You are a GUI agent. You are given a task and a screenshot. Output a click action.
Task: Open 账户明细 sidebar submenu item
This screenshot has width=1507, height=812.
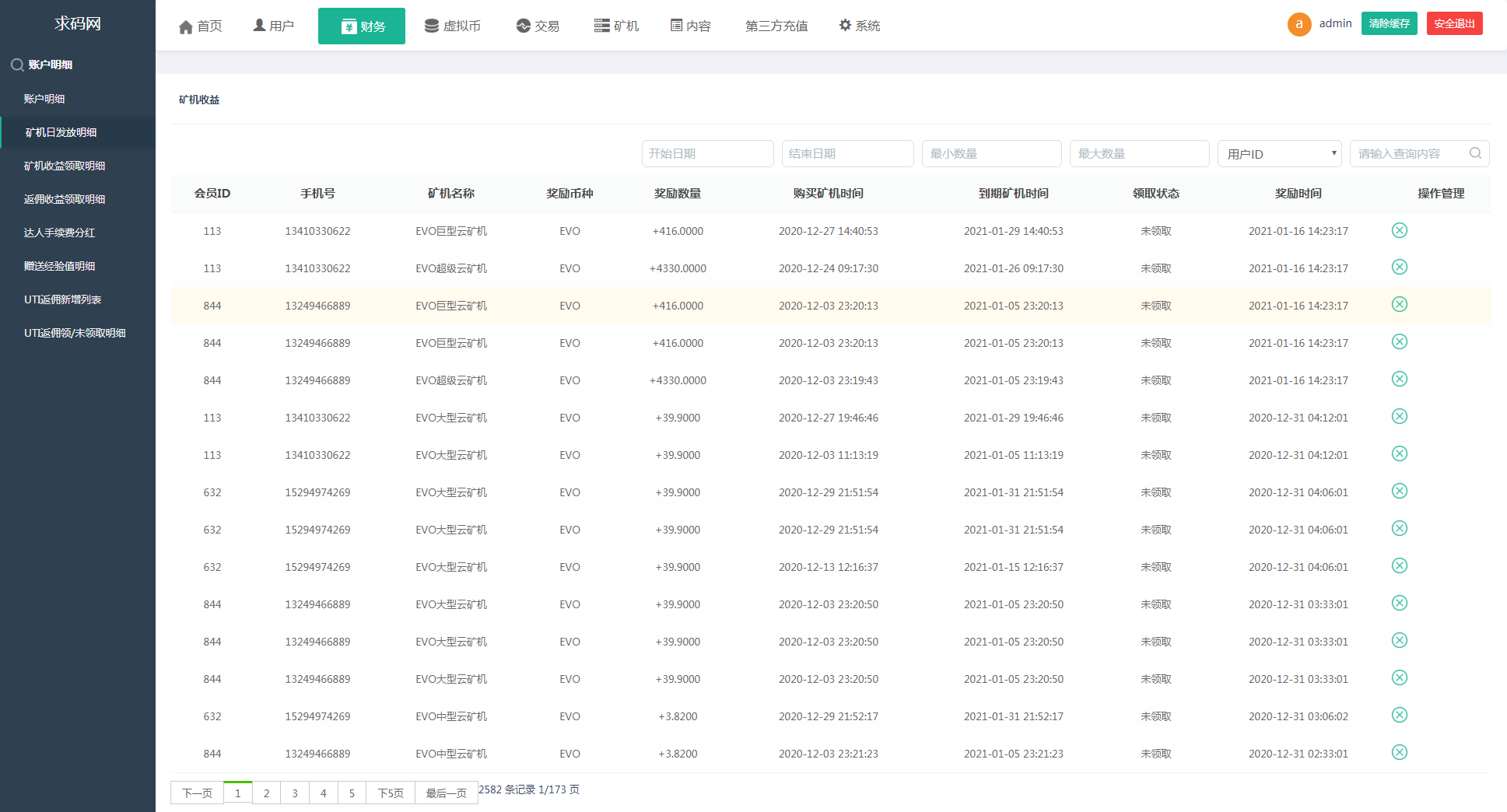click(x=44, y=99)
